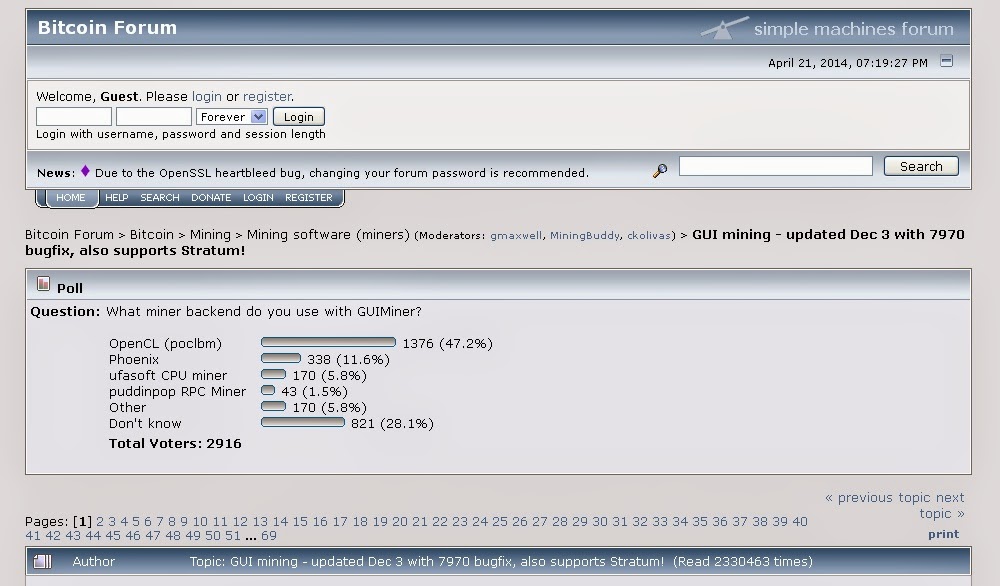Viewport: 1000px width, 586px height.
Task: Go to Bitcoin Forum breadcrumb link
Action: [69, 235]
